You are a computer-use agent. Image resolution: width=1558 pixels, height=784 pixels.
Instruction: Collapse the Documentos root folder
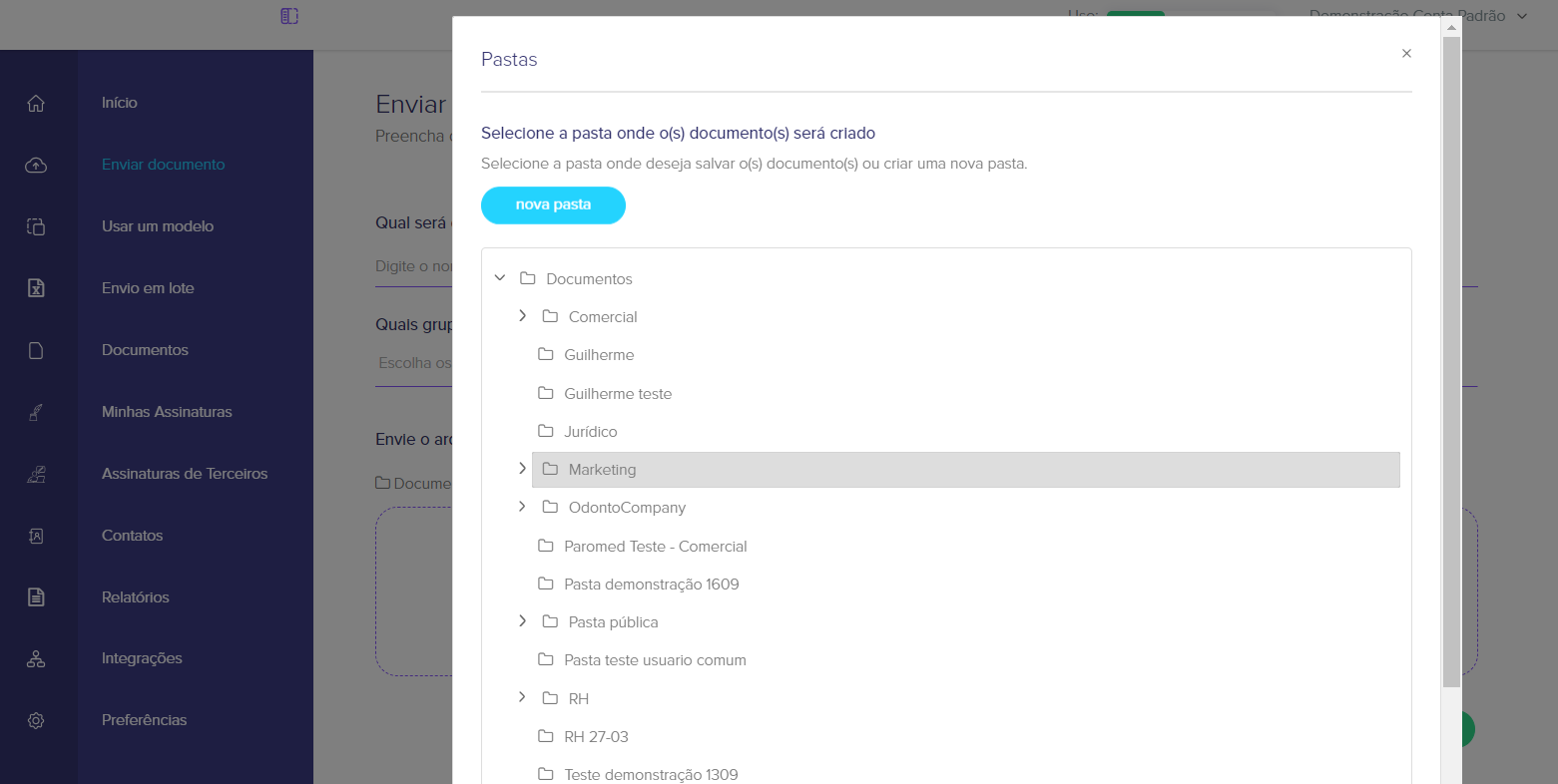pos(500,277)
